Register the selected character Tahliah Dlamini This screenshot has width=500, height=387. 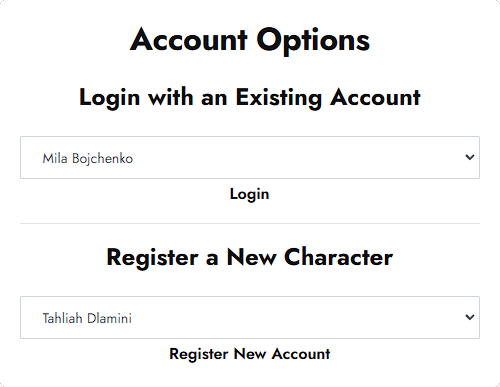[x=250, y=354]
